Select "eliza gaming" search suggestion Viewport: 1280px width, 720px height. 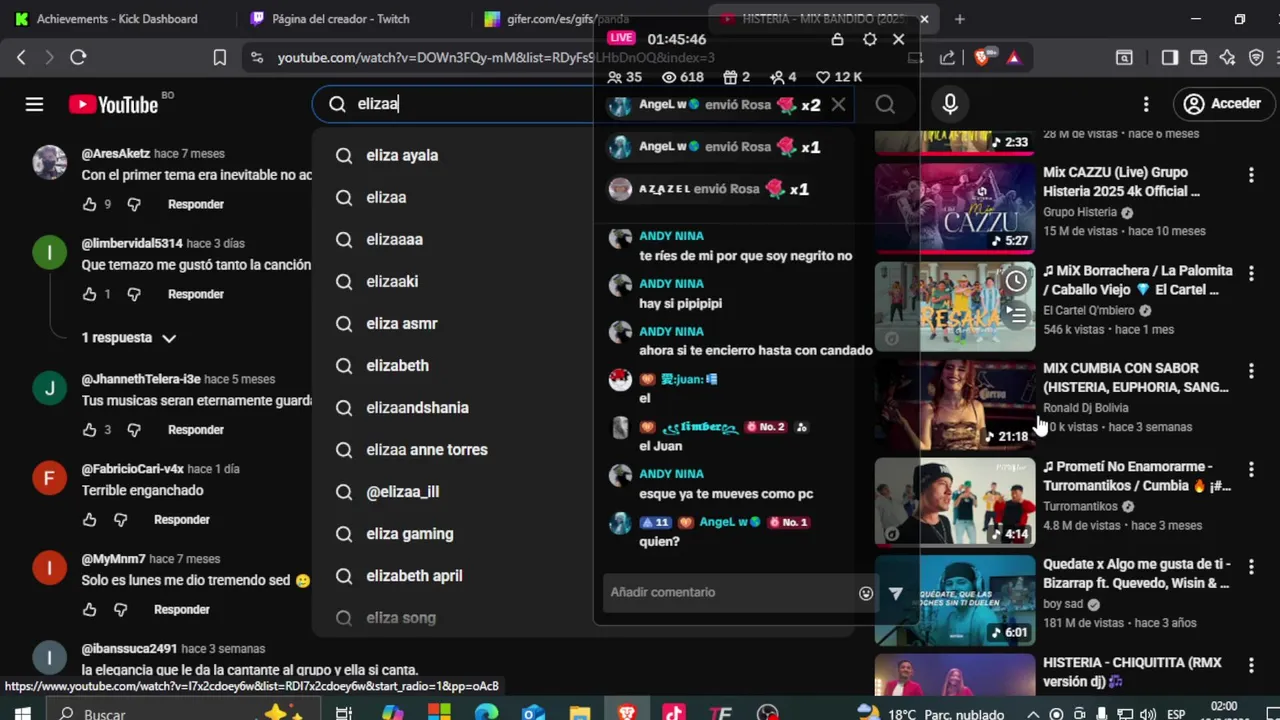point(409,534)
